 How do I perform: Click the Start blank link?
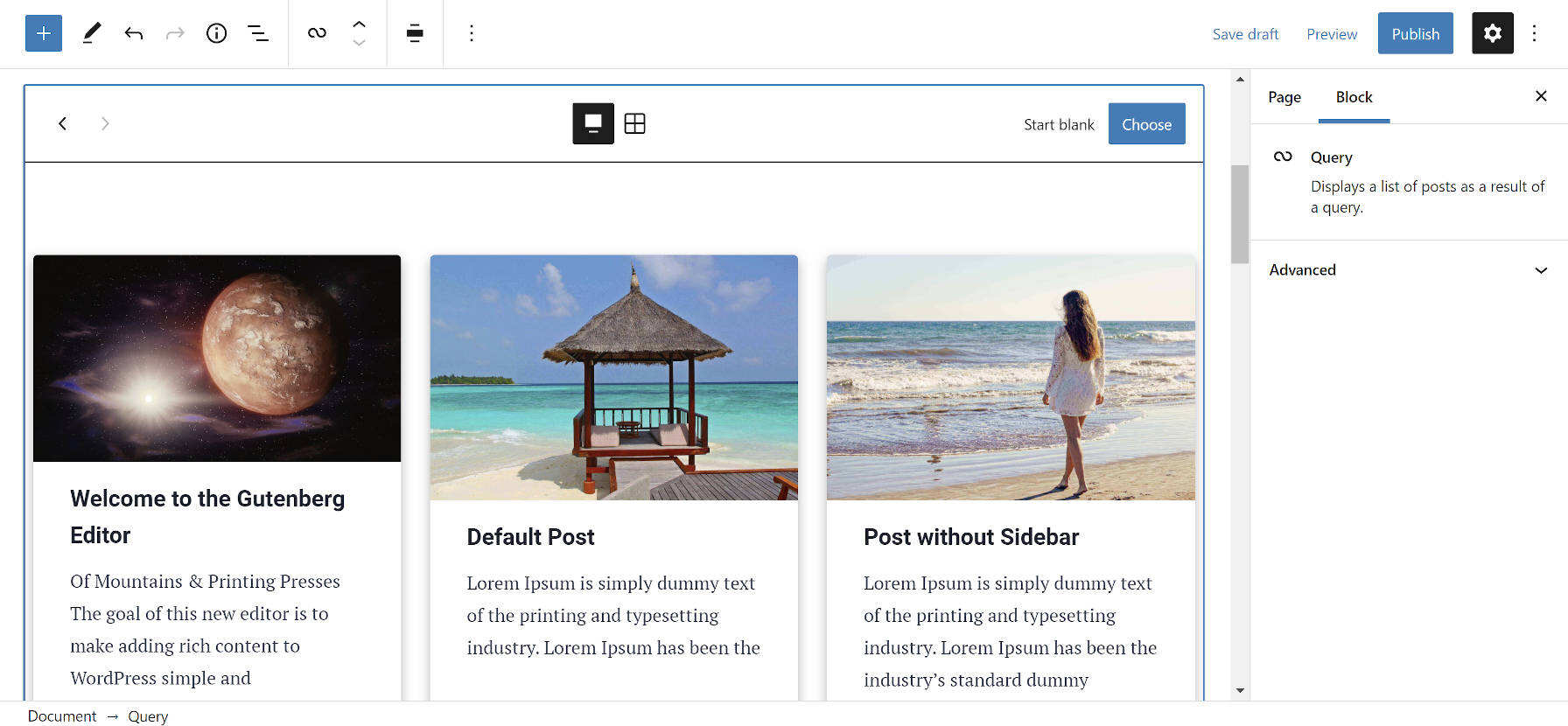1059,124
